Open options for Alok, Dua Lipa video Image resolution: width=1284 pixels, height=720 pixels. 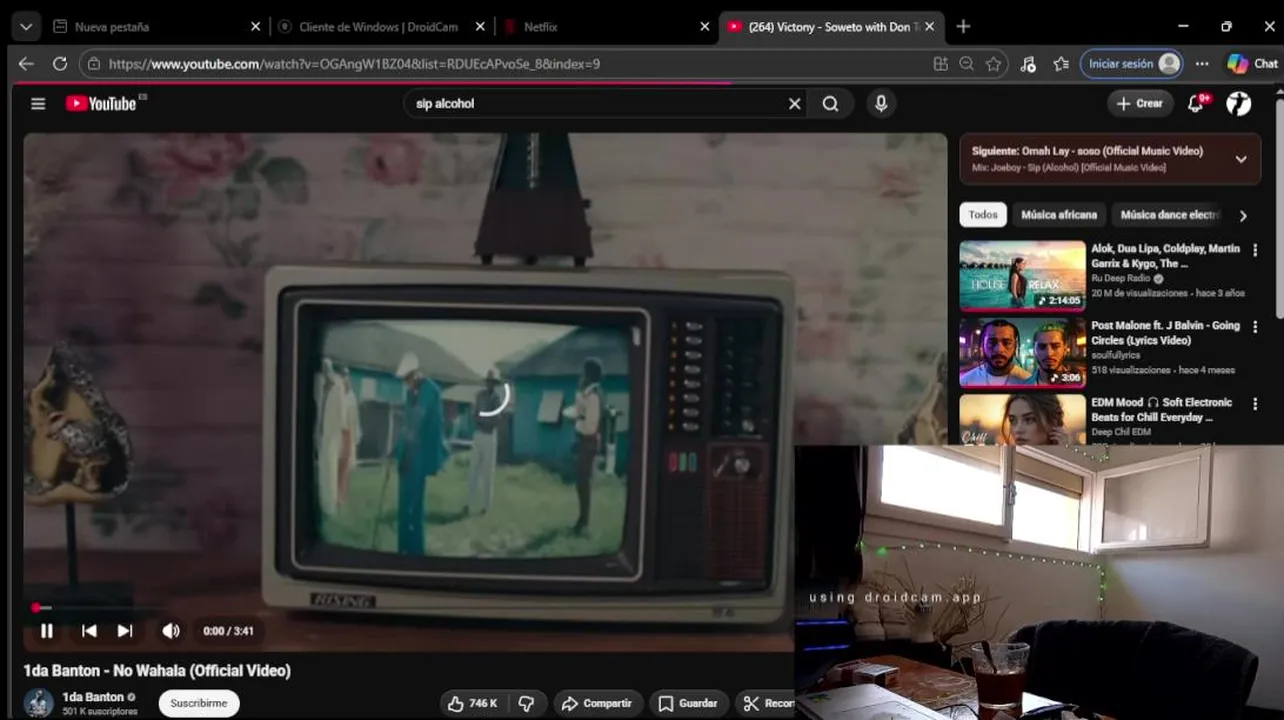pyautogui.click(x=1255, y=250)
